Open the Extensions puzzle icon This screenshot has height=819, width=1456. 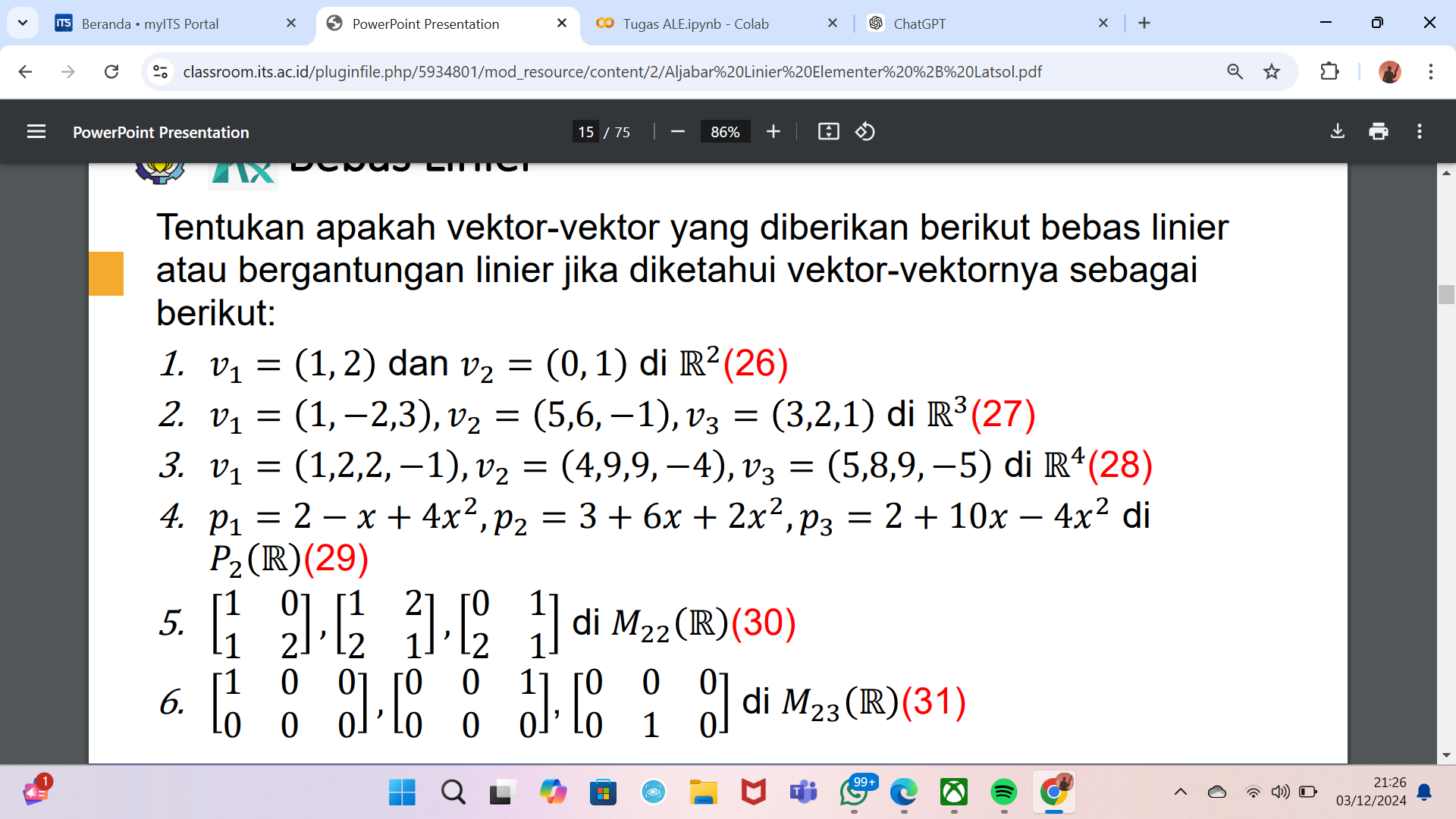(1329, 71)
